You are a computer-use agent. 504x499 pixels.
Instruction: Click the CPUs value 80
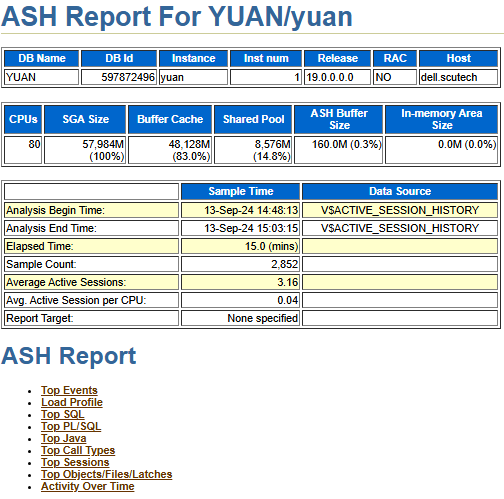(x=34, y=144)
